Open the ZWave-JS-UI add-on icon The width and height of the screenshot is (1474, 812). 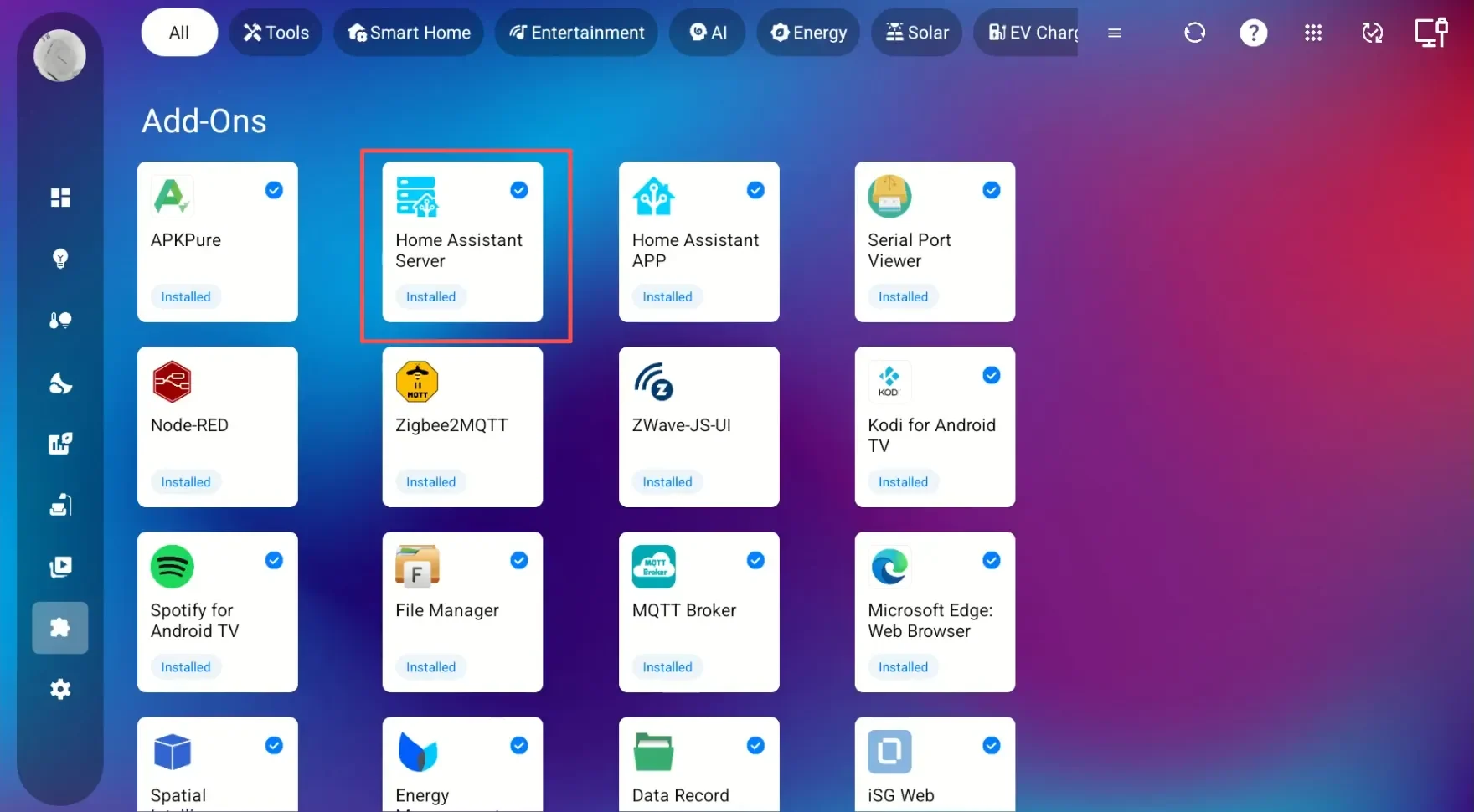[x=653, y=382]
